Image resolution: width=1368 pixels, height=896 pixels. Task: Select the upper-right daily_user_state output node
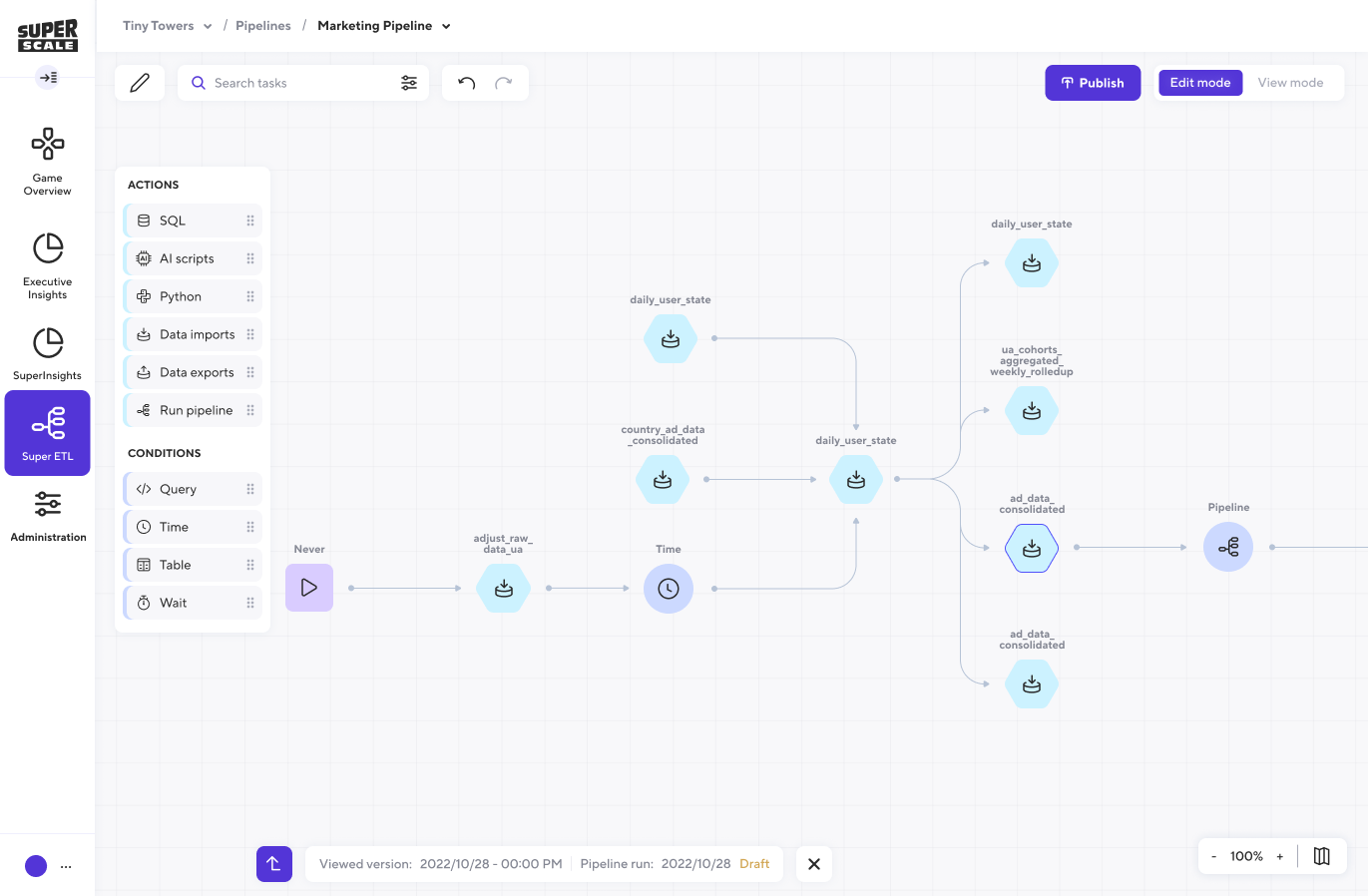[x=1032, y=263]
